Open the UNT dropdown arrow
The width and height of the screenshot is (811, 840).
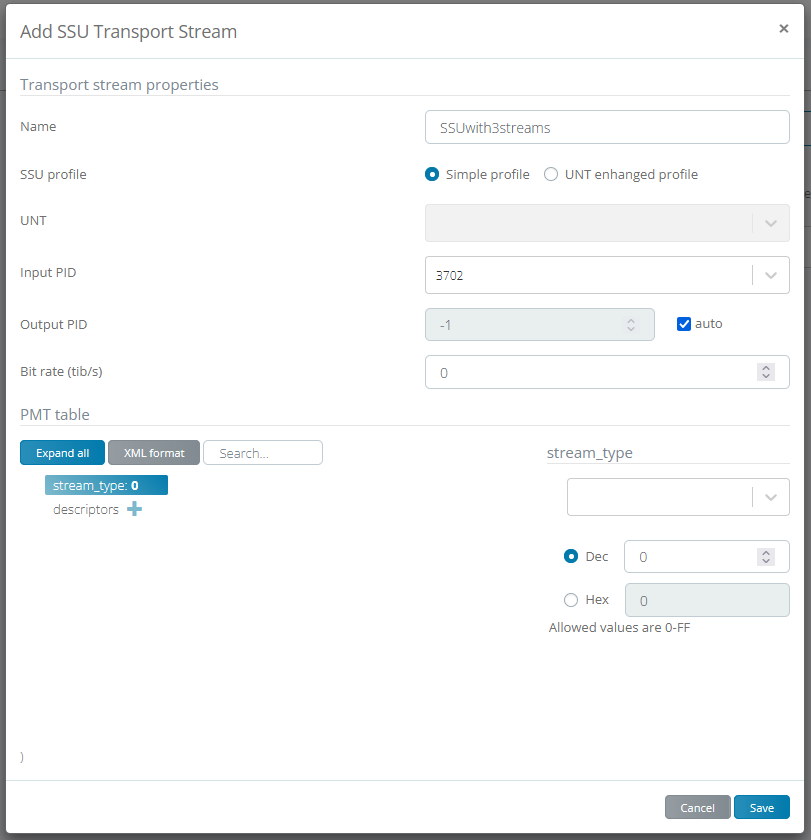coord(770,223)
